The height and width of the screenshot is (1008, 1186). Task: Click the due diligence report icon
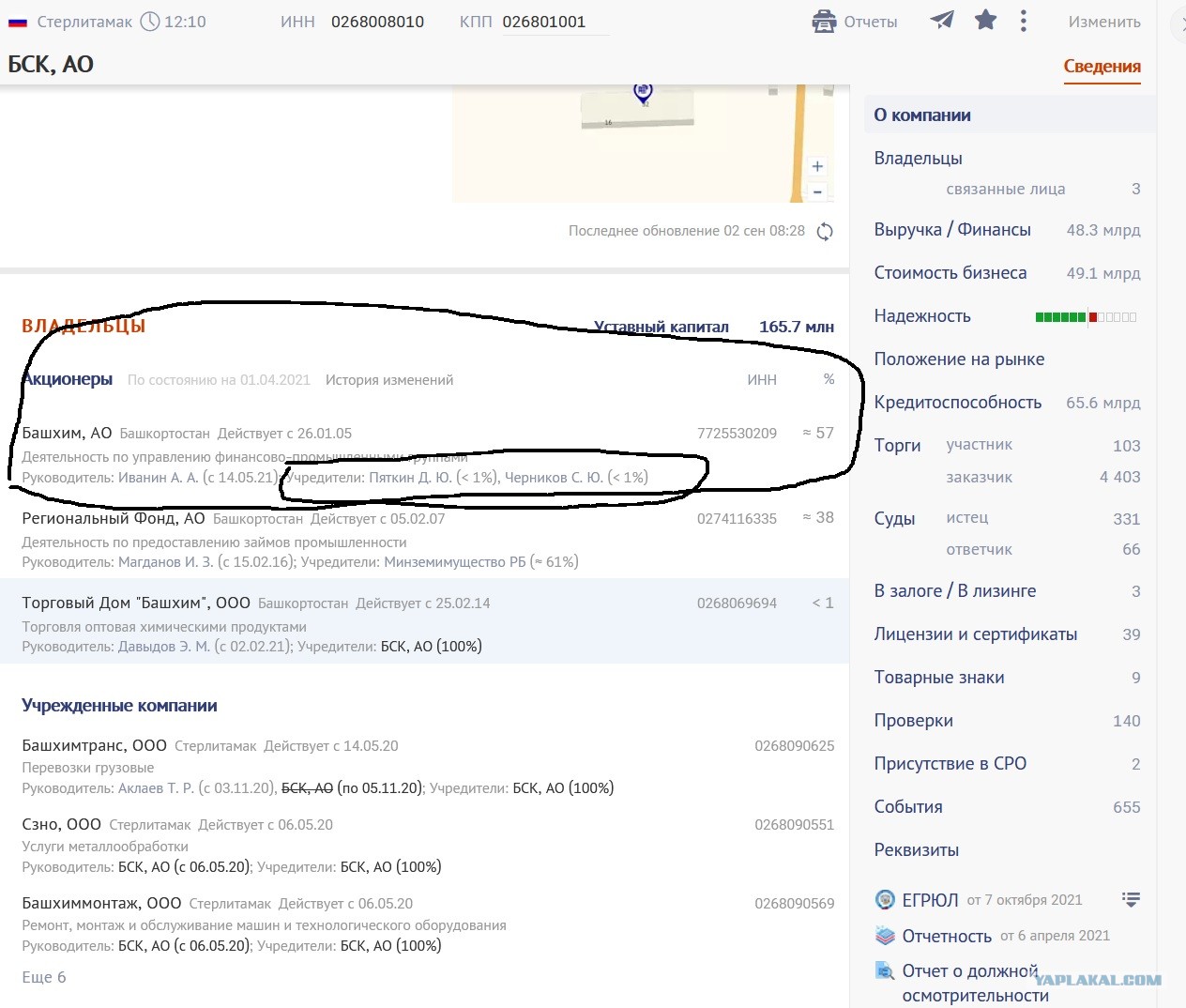(x=884, y=971)
